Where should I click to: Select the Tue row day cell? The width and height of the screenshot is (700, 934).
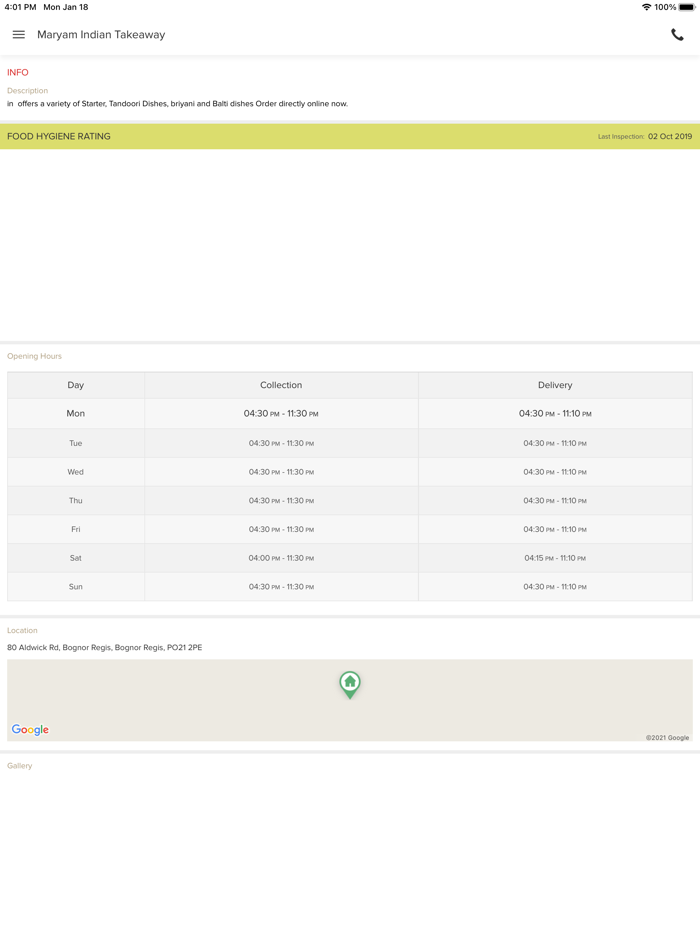(76, 443)
